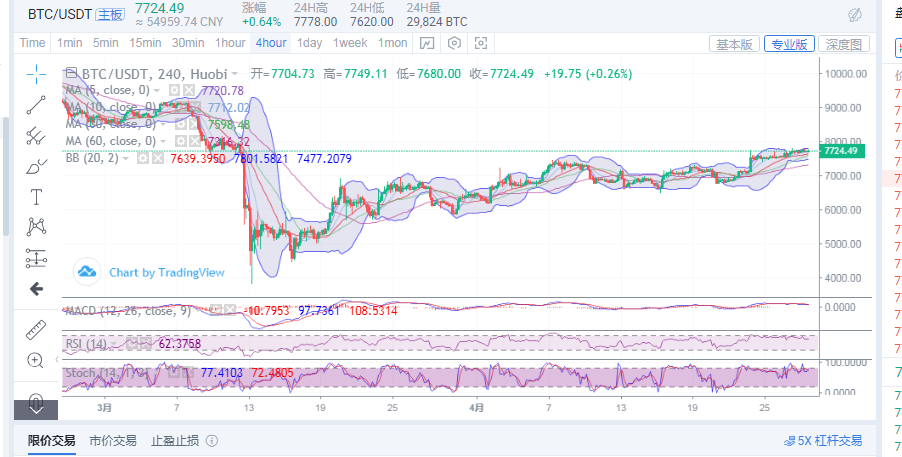The width and height of the screenshot is (902, 457).
Task: Open the ruler measure tool
Action: pos(36,328)
